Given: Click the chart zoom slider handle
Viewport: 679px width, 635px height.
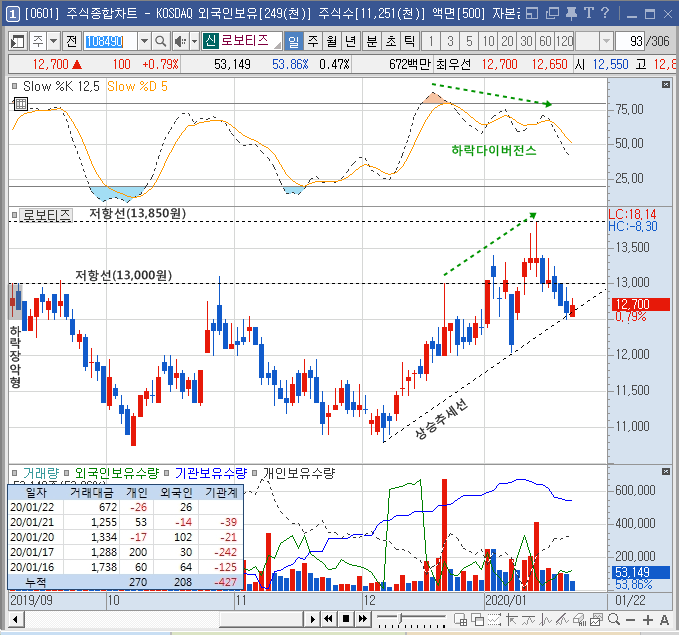Looking at the screenshot, I should 401,618.
